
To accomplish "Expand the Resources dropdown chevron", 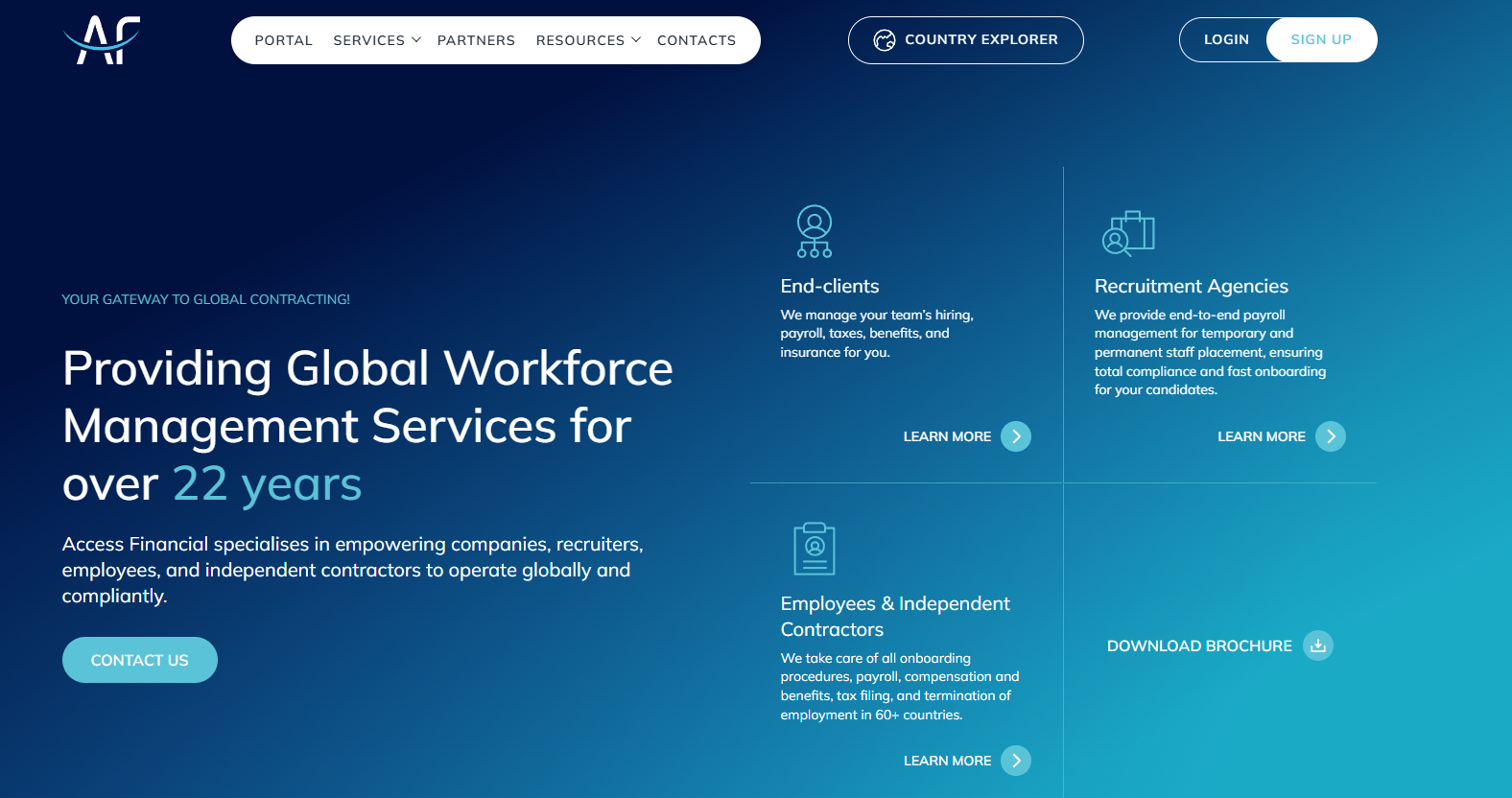I will [636, 40].
